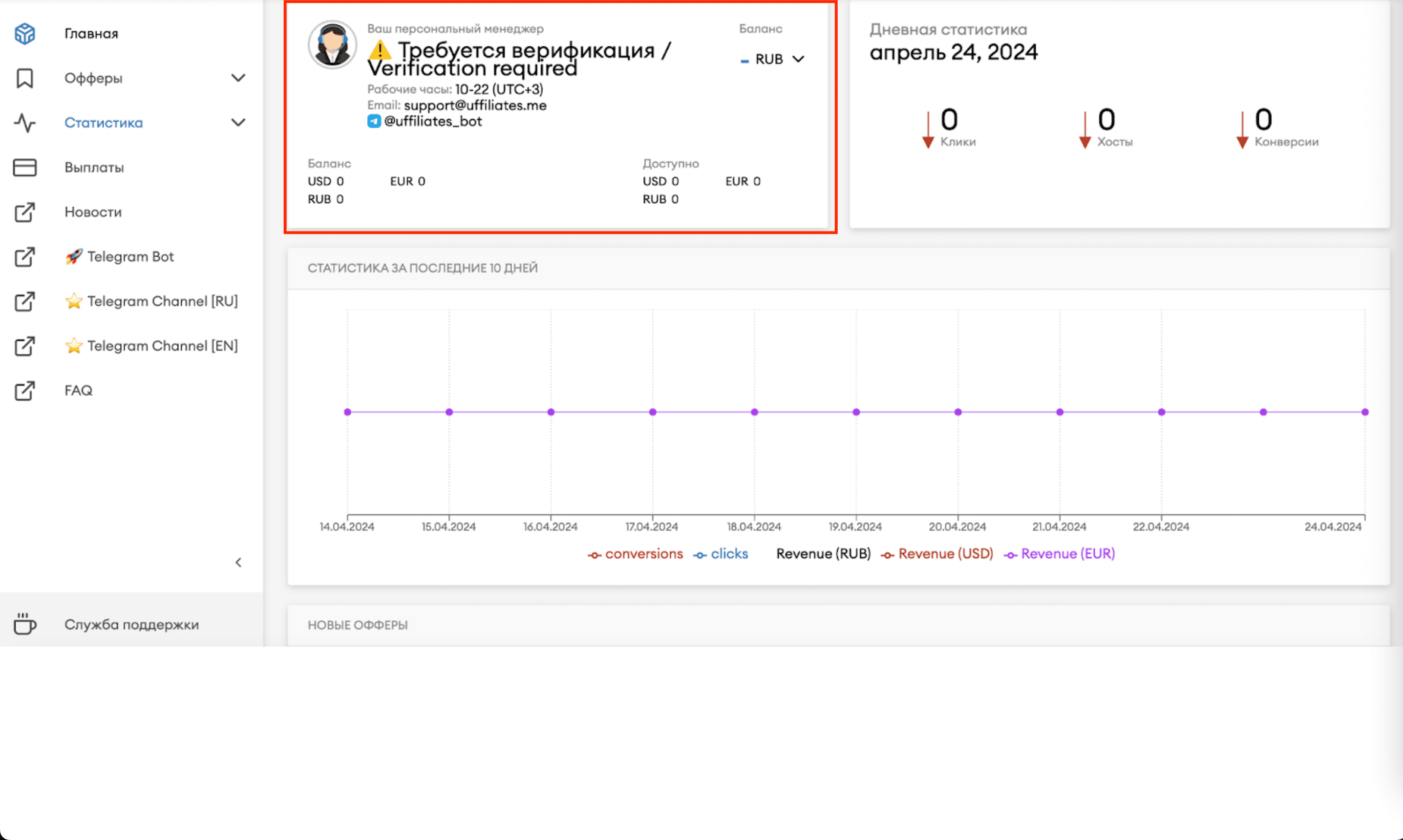Open Telegram Bot sidebar link
This screenshot has height=840, width=1403.
pos(130,256)
